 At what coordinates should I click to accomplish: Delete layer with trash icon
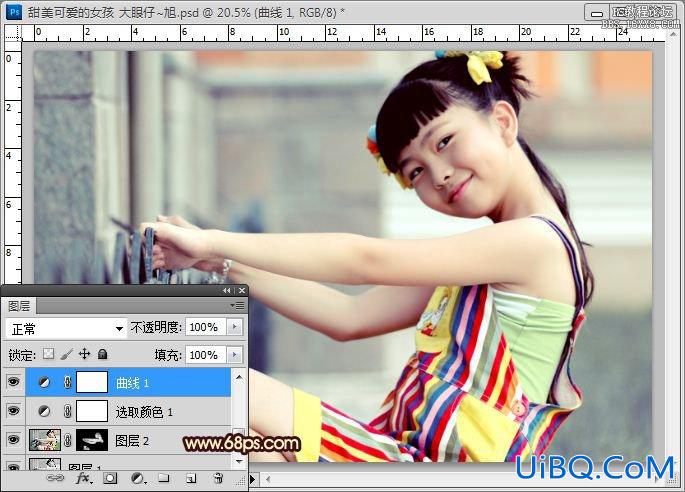218,478
